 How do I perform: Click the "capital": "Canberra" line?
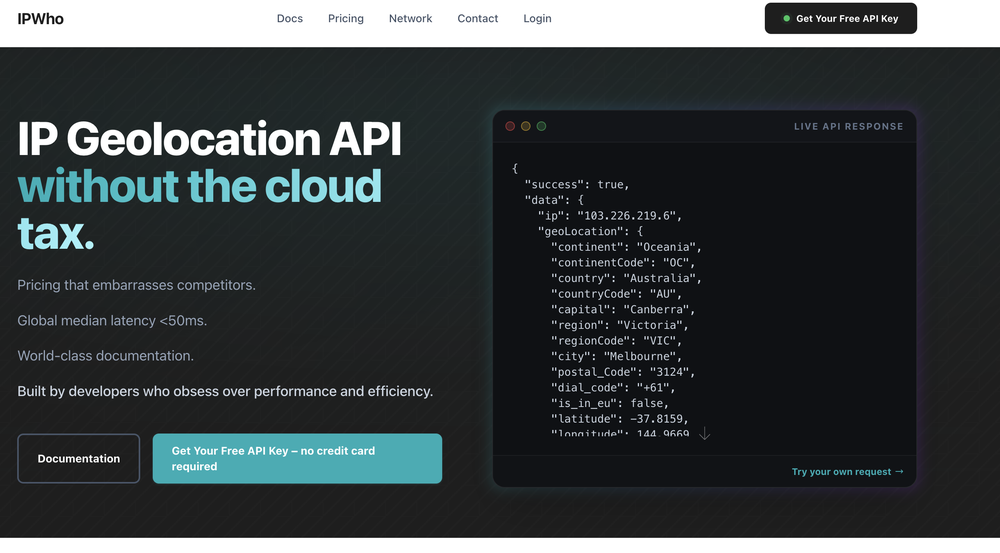(623, 309)
